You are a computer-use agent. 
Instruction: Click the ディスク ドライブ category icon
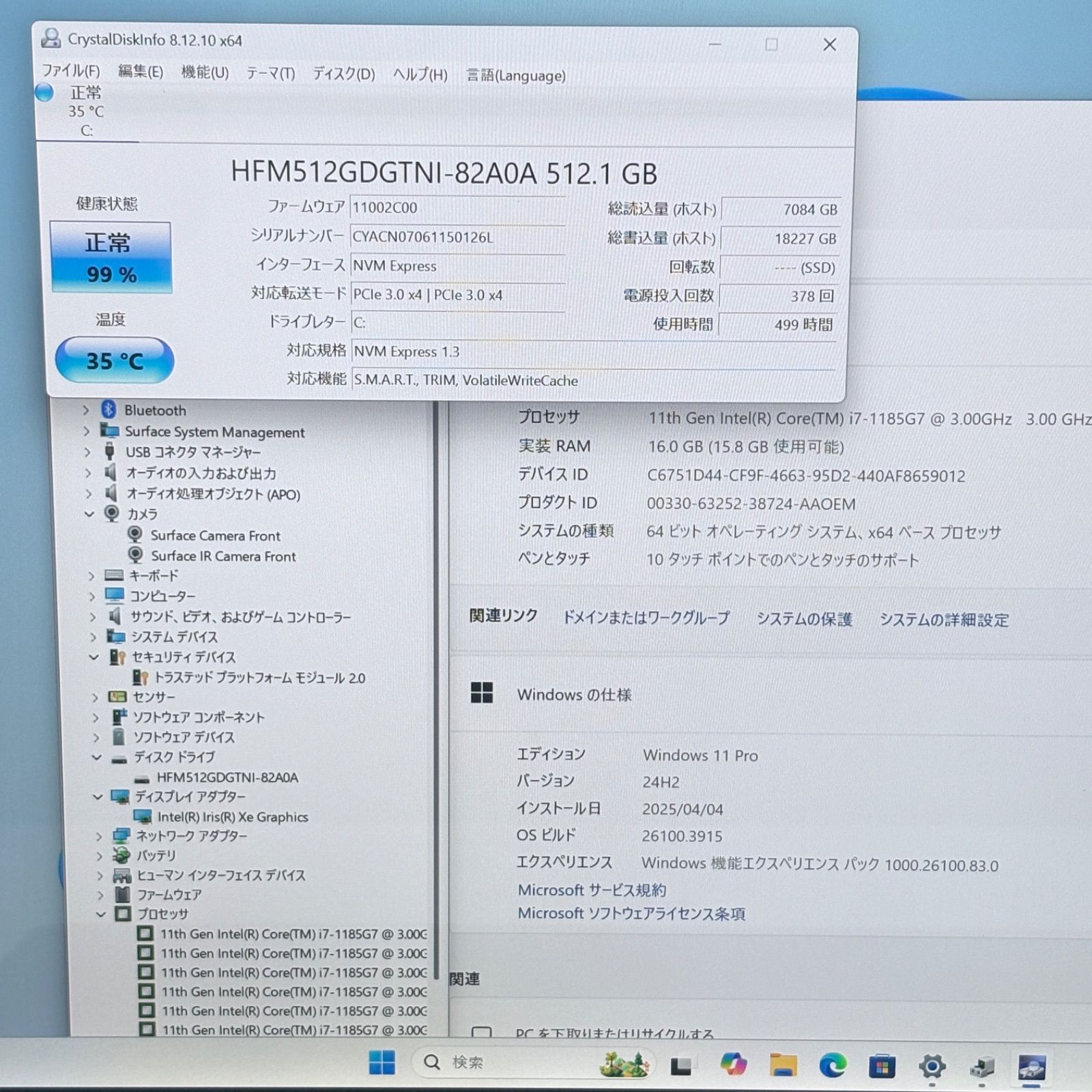(x=119, y=758)
